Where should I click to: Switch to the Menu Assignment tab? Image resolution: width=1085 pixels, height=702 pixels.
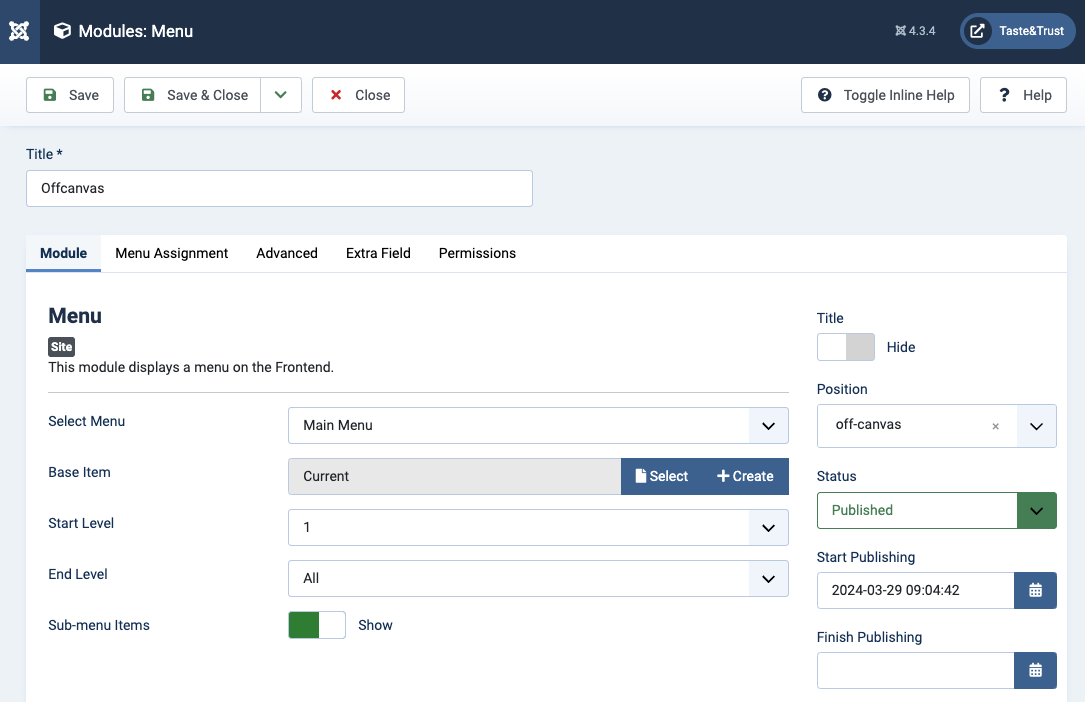(172, 253)
